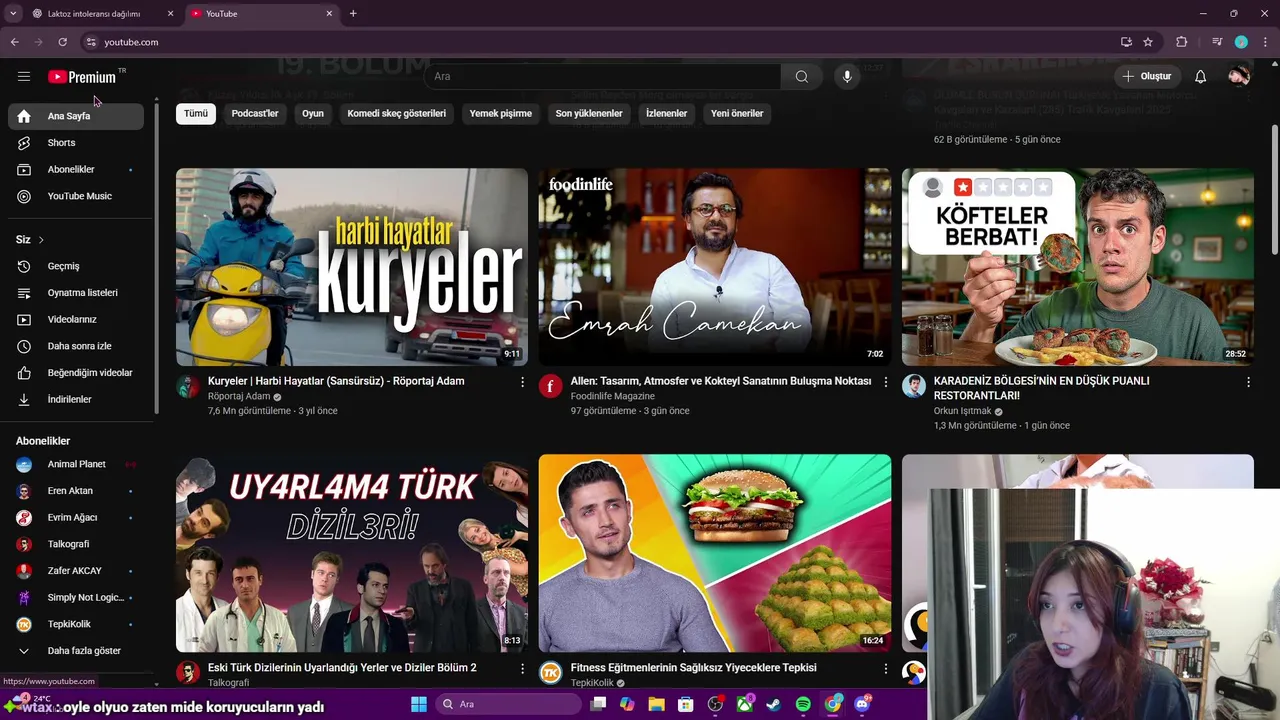Open YouTube Music in the sidebar
Screen dimensions: 1280x720
(x=76, y=196)
